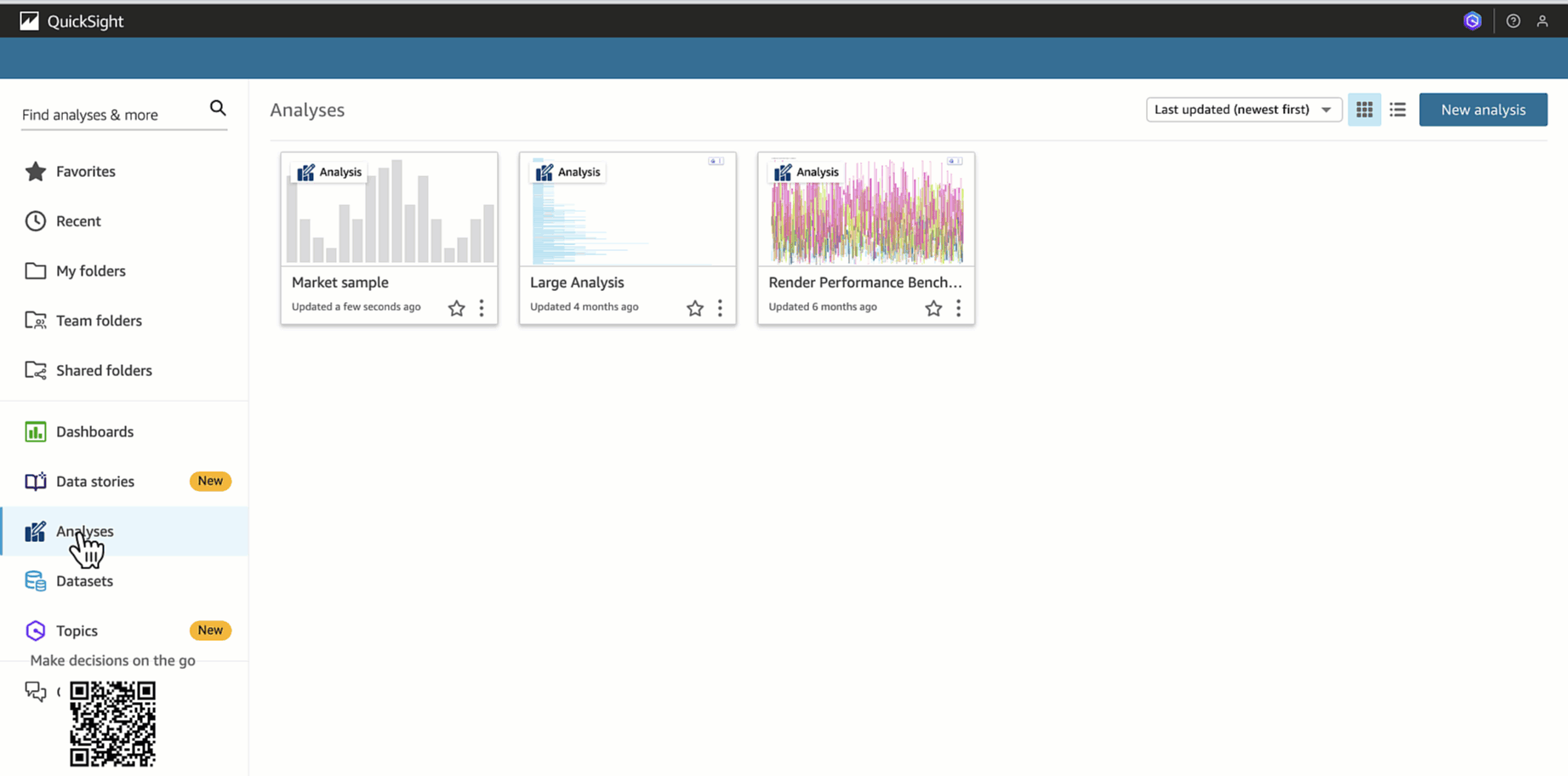
Task: Open the QuickSight logo home icon
Action: click(x=29, y=21)
